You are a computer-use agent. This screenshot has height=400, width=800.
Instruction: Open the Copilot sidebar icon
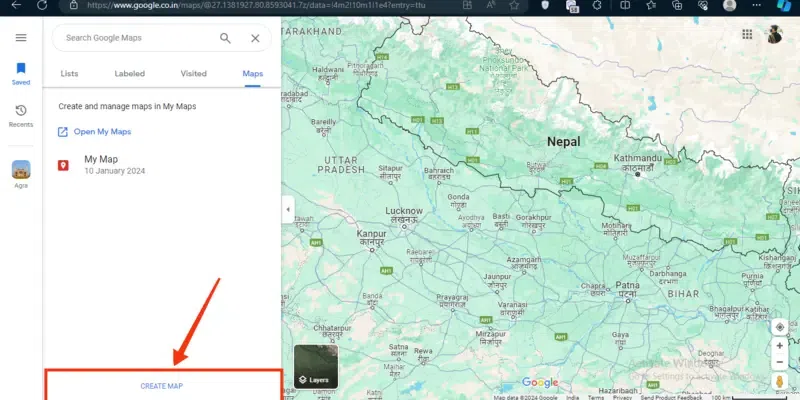coord(784,5)
